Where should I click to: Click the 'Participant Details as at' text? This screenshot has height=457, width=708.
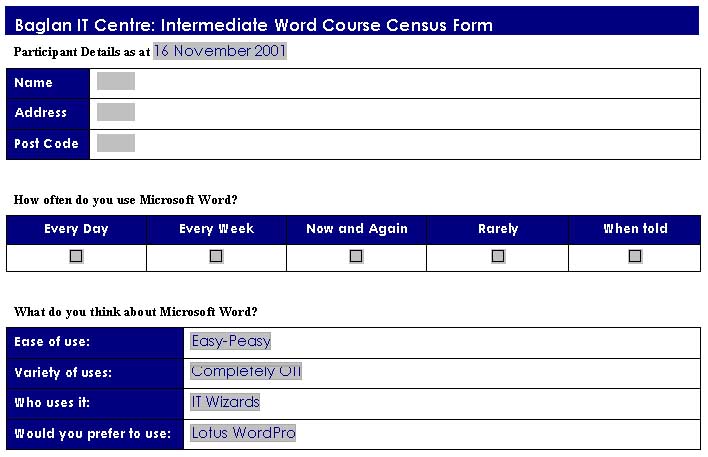pos(82,52)
